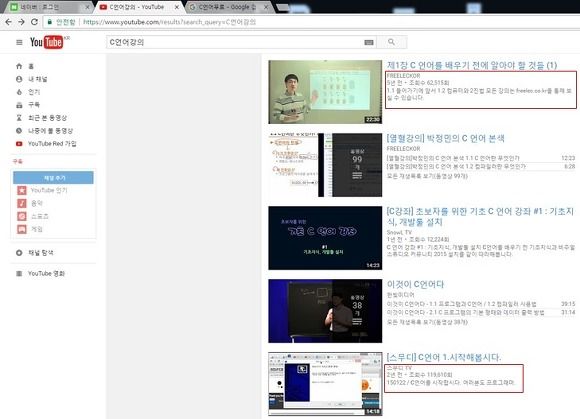Open playlist item 1.1 프로그램과 C언어 (39:15)
Viewport: 580px width, 419px height.
(x=481, y=304)
